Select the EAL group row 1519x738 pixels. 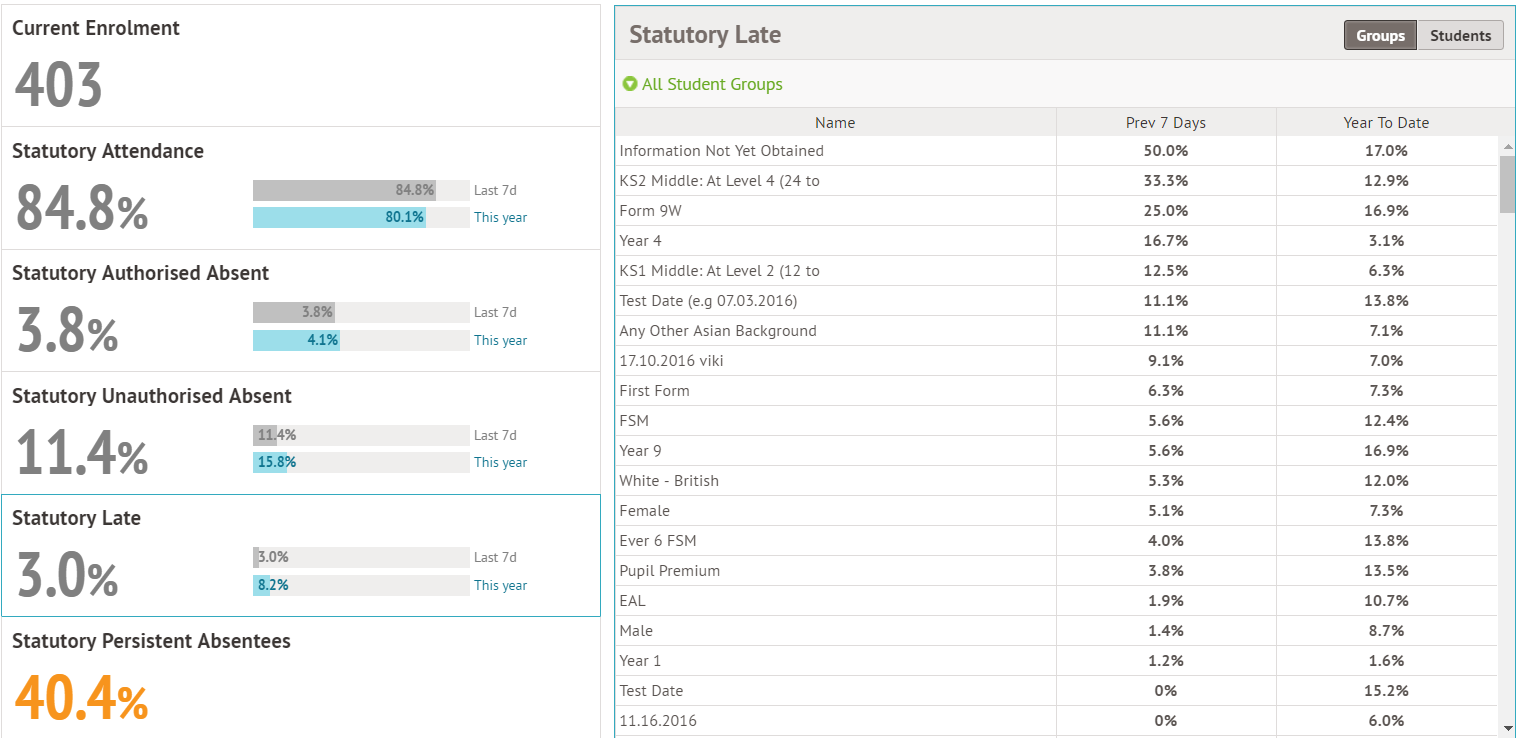pyautogui.click(x=1056, y=601)
